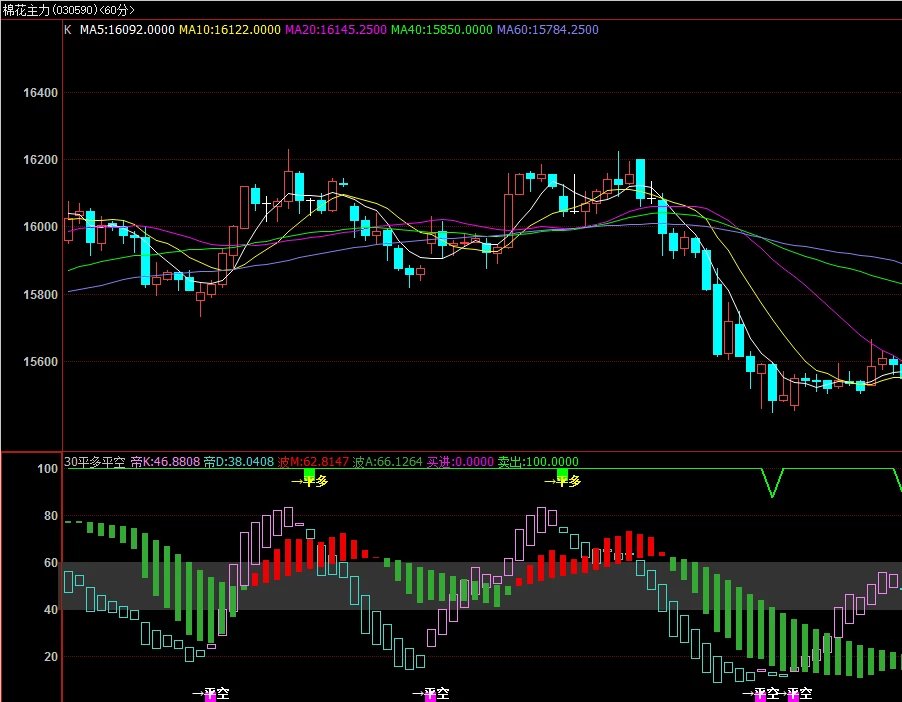Click the 15600 price axis label
This screenshot has height=702, width=902.
pyautogui.click(x=40, y=362)
